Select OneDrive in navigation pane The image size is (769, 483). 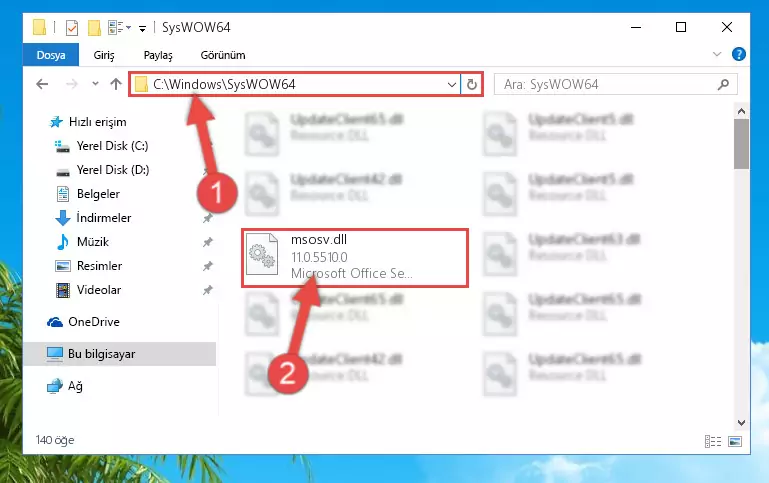[x=94, y=322]
